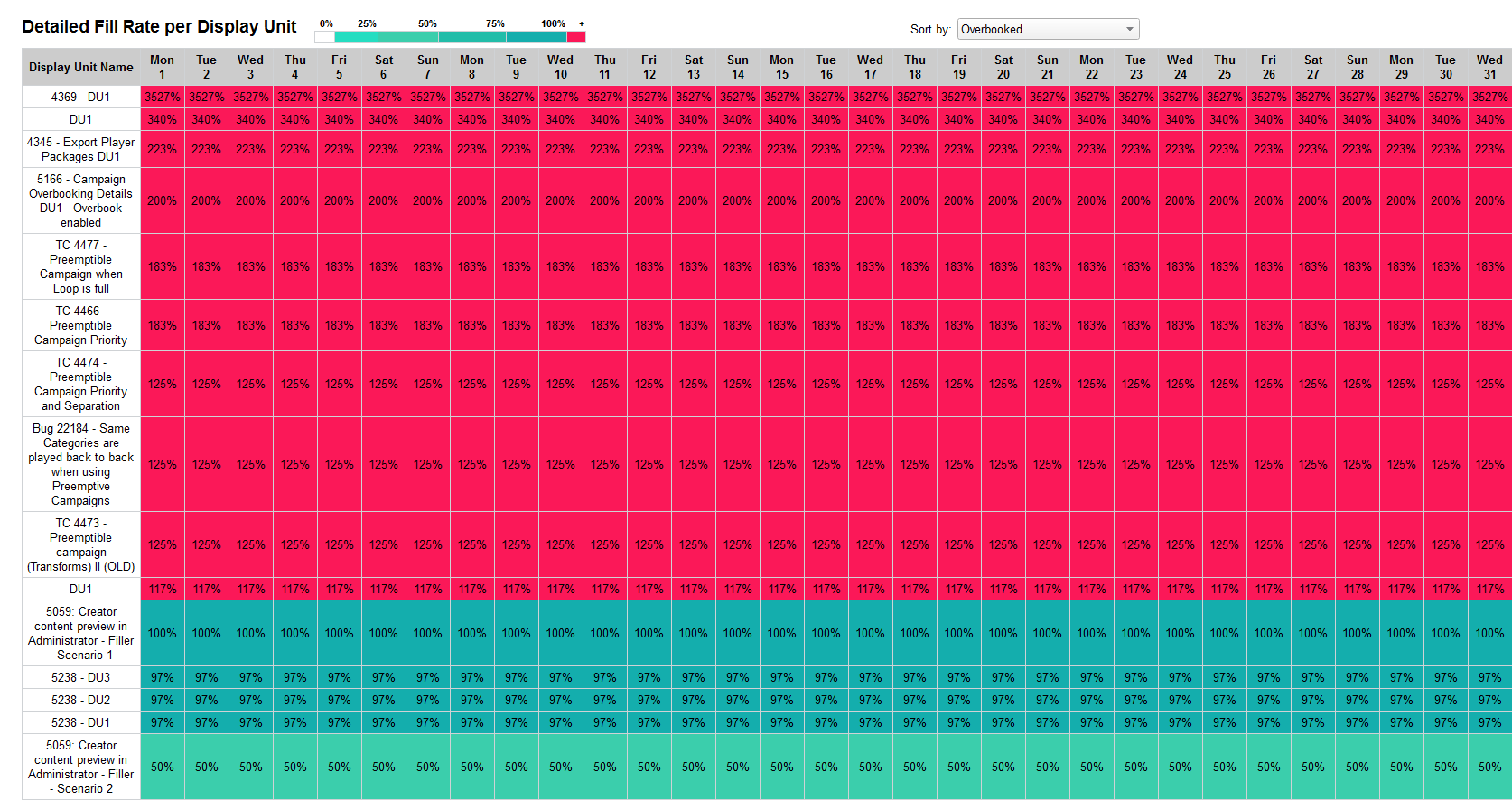Click TC 4477 row's 183% under Fri 12
This screenshot has width=1512, height=800.
(x=649, y=266)
